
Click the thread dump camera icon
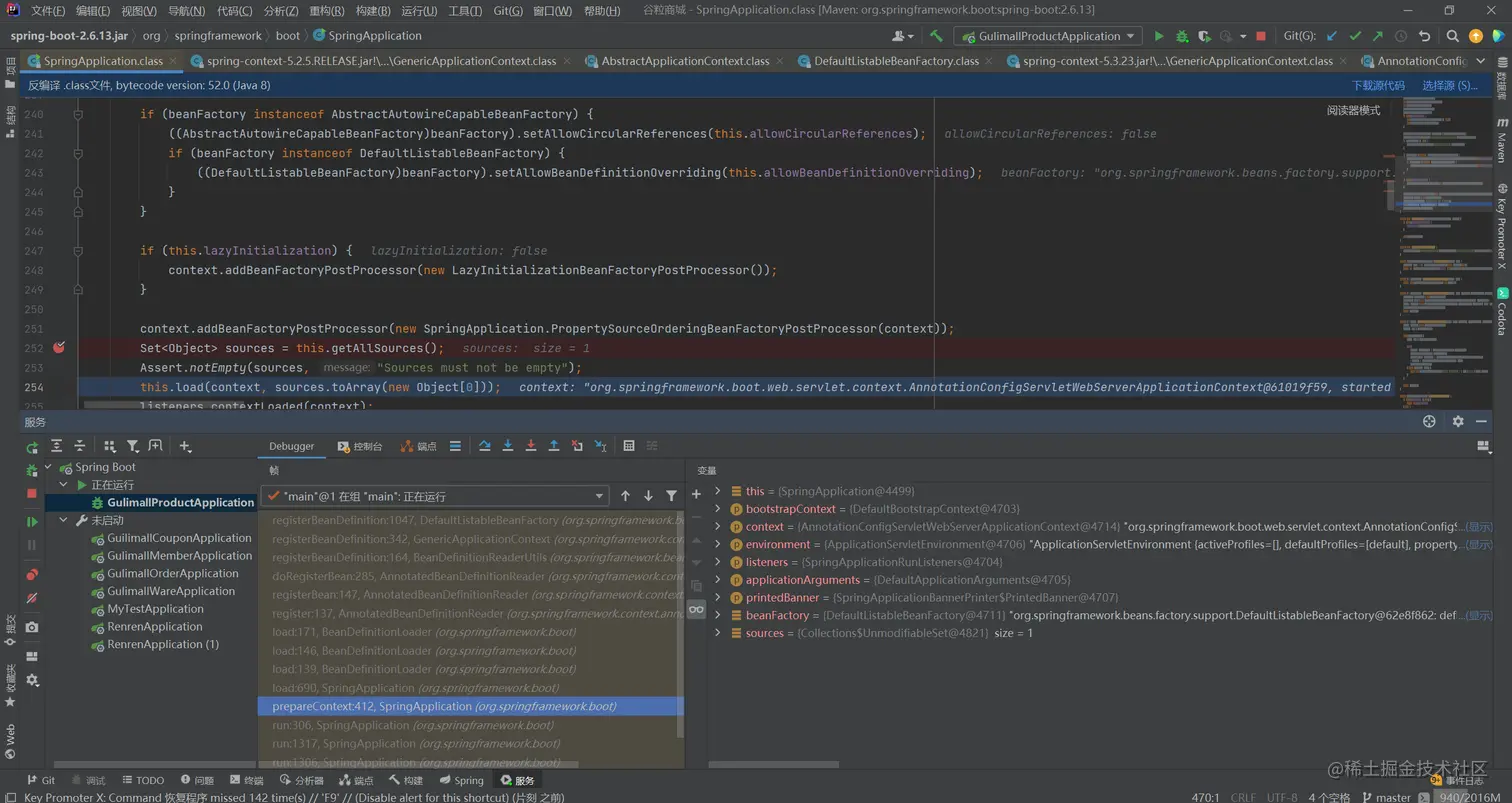click(x=32, y=627)
